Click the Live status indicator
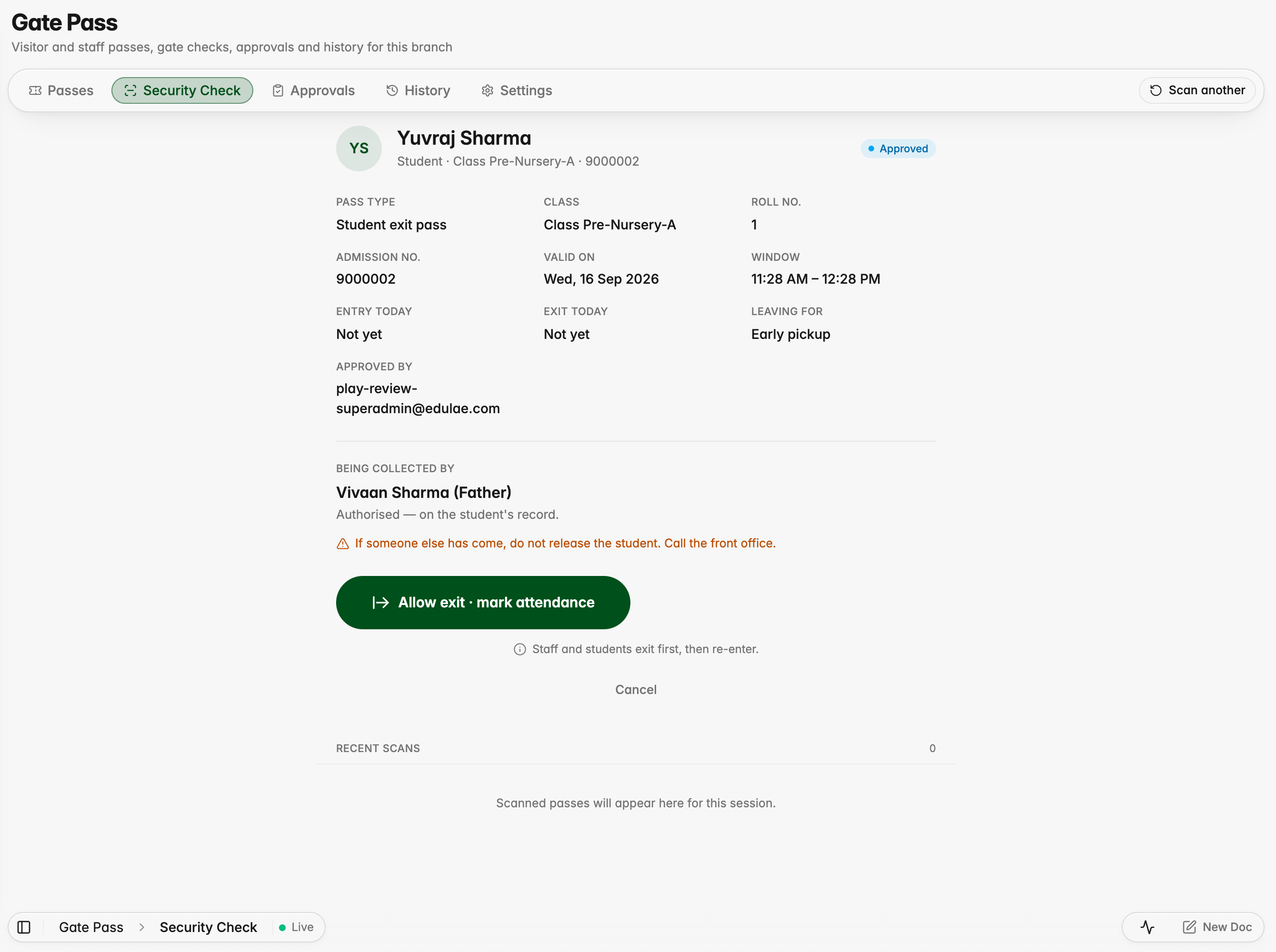Image resolution: width=1276 pixels, height=952 pixels. click(x=296, y=927)
